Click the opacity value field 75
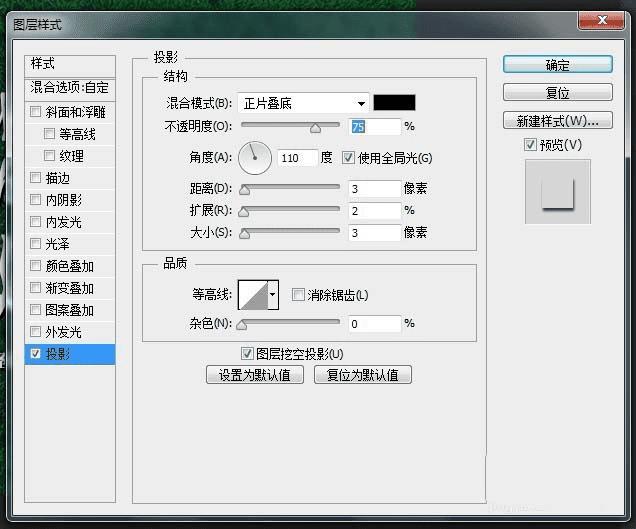This screenshot has width=636, height=529. click(374, 127)
